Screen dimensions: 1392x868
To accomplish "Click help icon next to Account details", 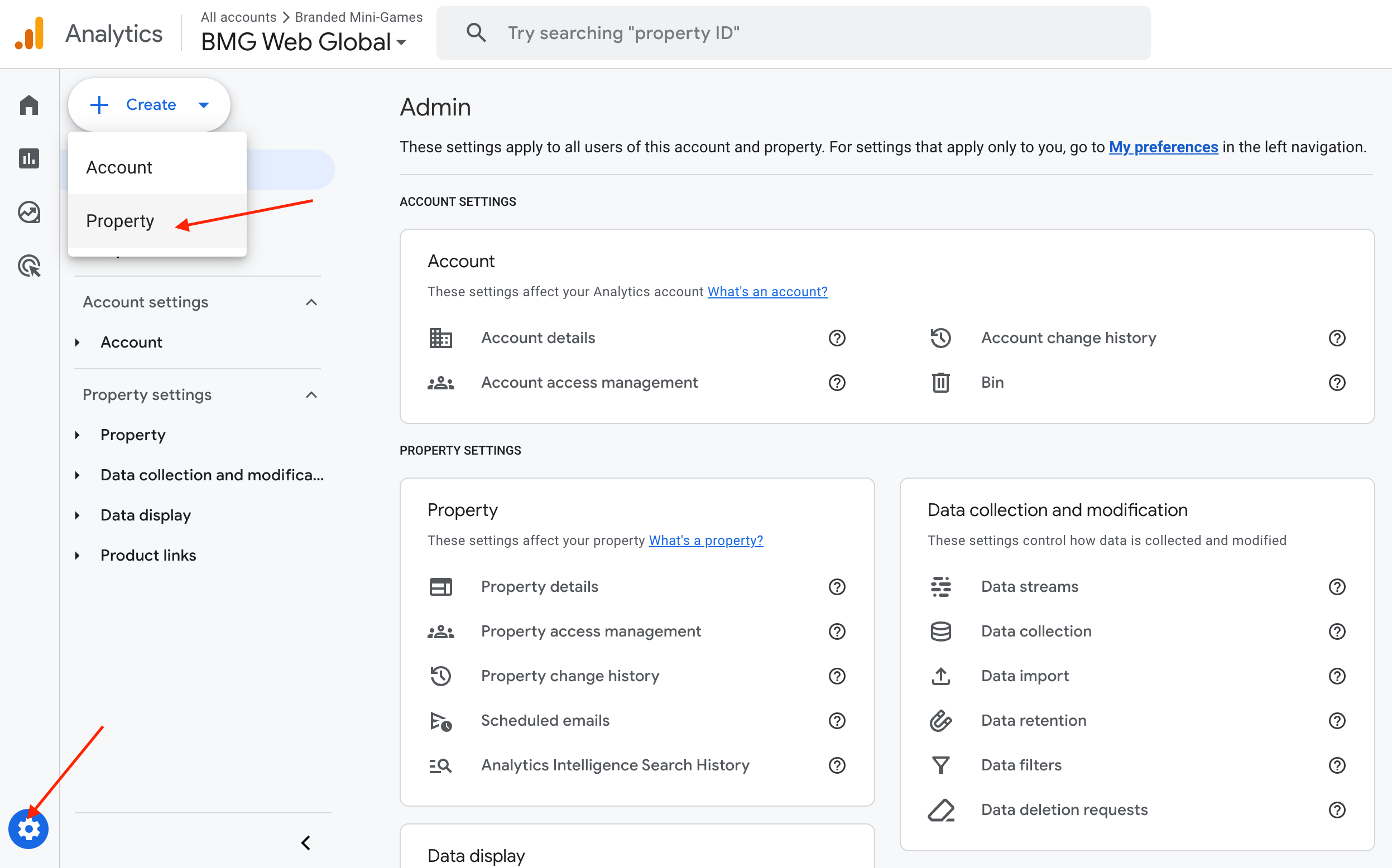I will pos(837,338).
